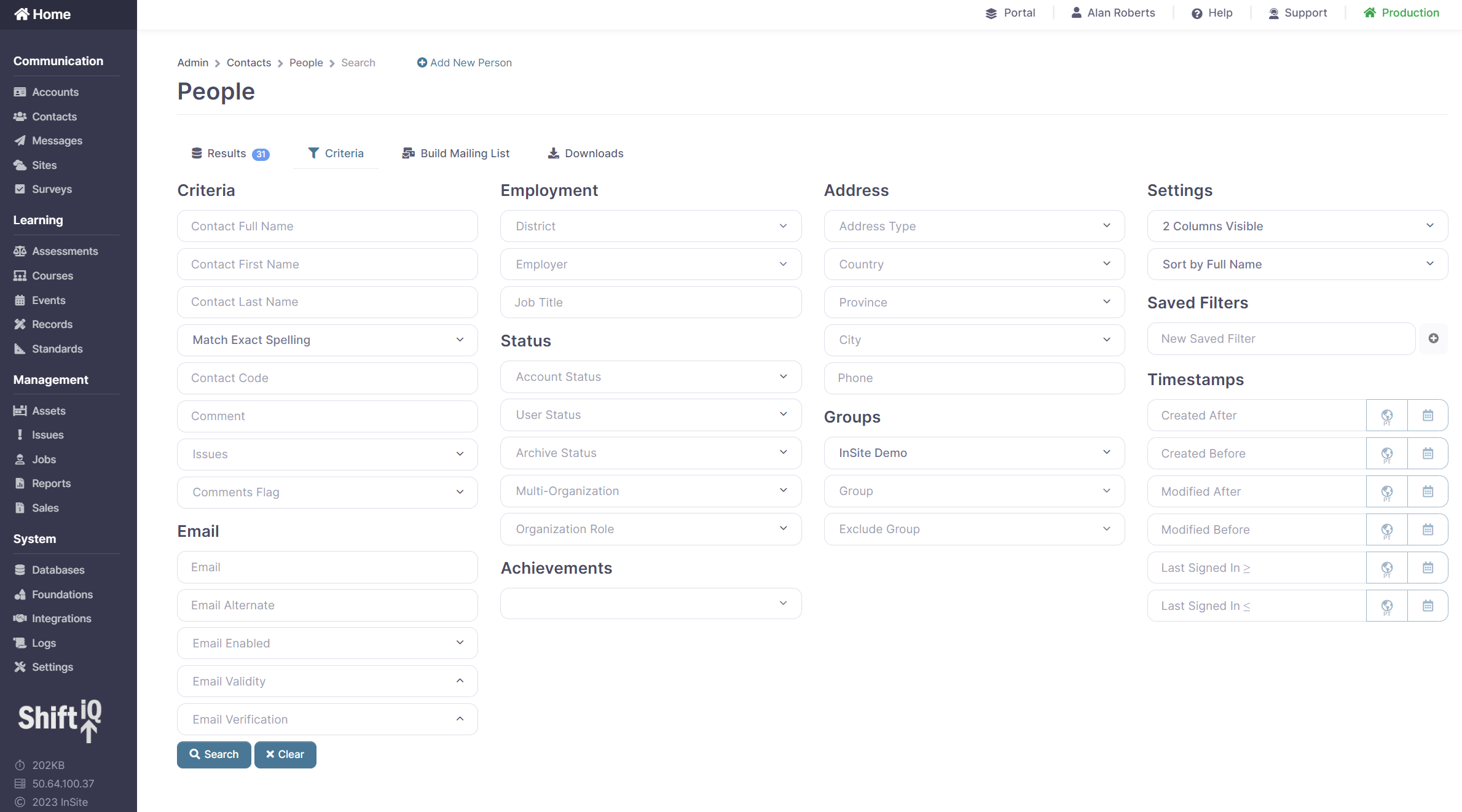Open the calendar picker for Created After
This screenshot has height=812, width=1462.
[x=1428, y=415]
